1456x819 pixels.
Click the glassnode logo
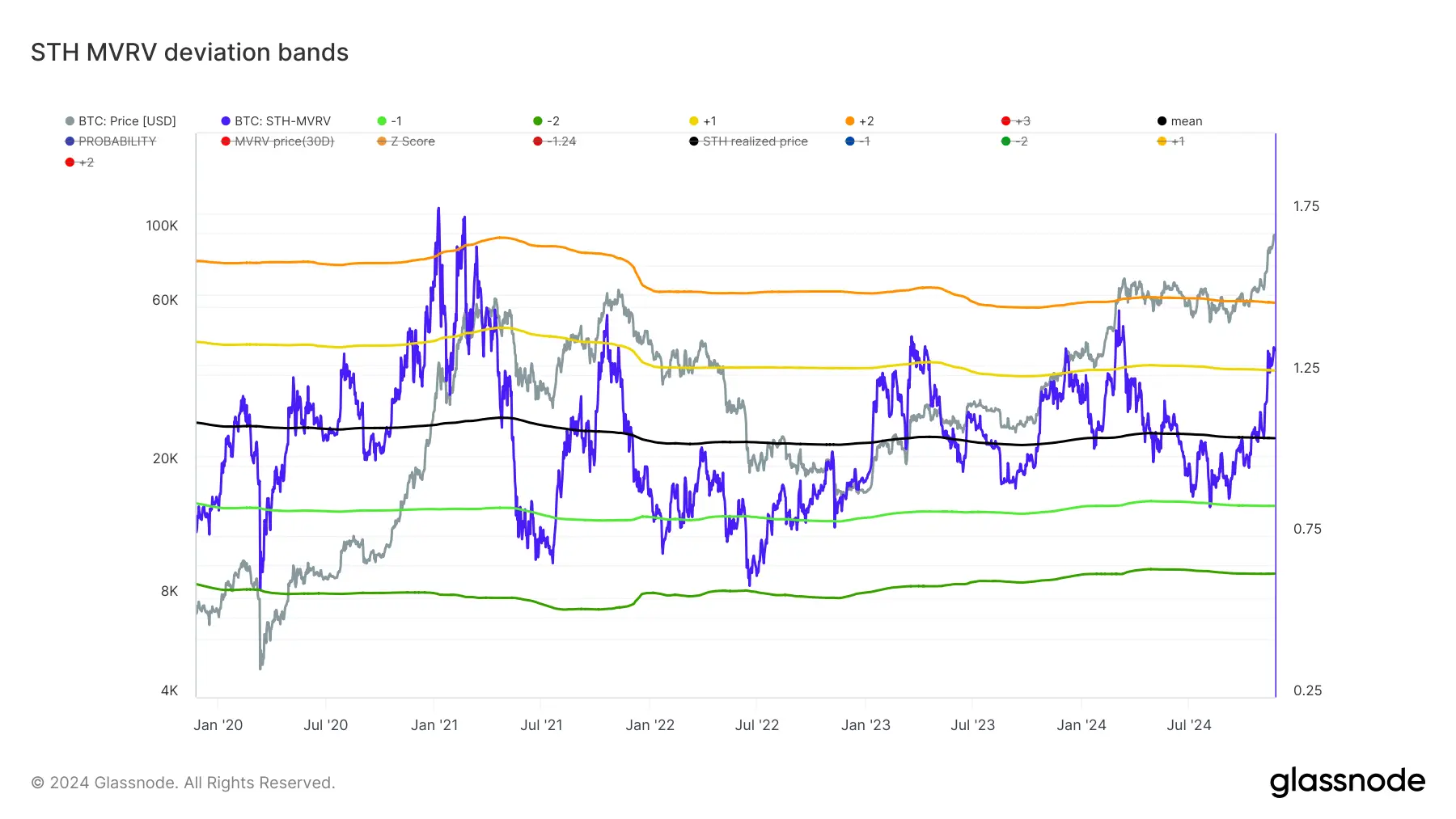point(1348,782)
